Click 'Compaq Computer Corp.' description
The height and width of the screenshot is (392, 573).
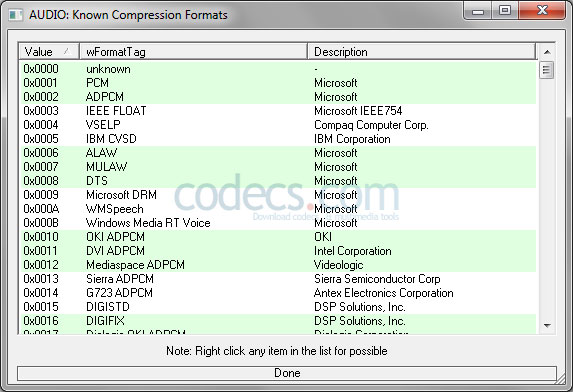tap(371, 125)
